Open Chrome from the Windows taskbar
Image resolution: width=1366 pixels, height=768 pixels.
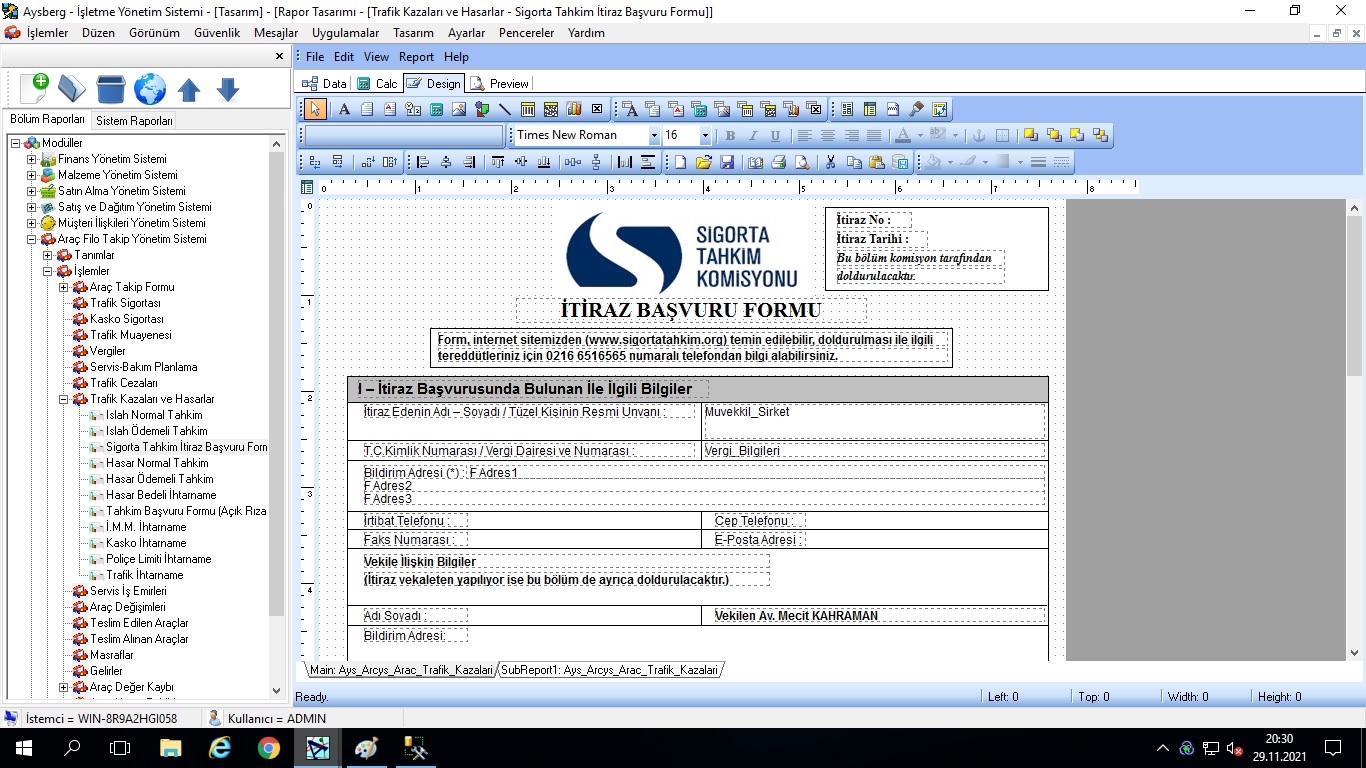[268, 748]
